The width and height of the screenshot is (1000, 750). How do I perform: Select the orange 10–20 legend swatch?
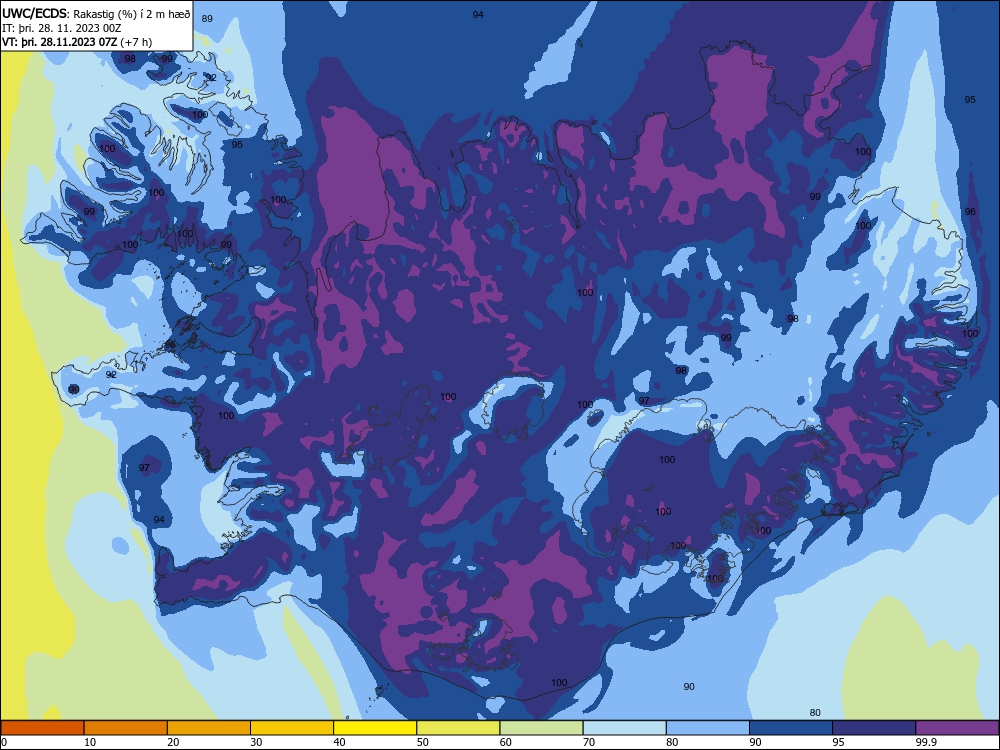pos(126,728)
